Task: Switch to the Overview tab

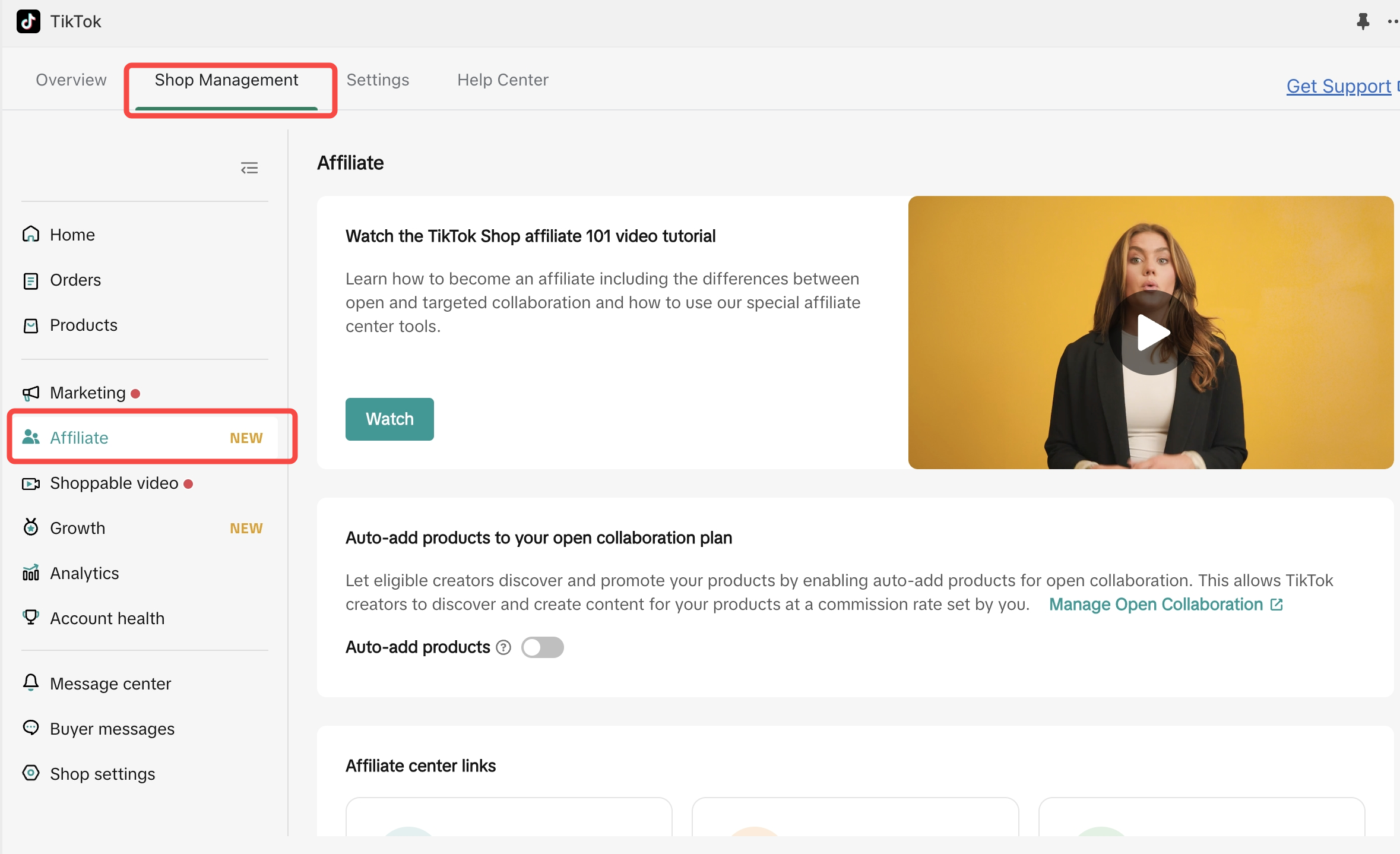Action: pyautogui.click(x=71, y=80)
